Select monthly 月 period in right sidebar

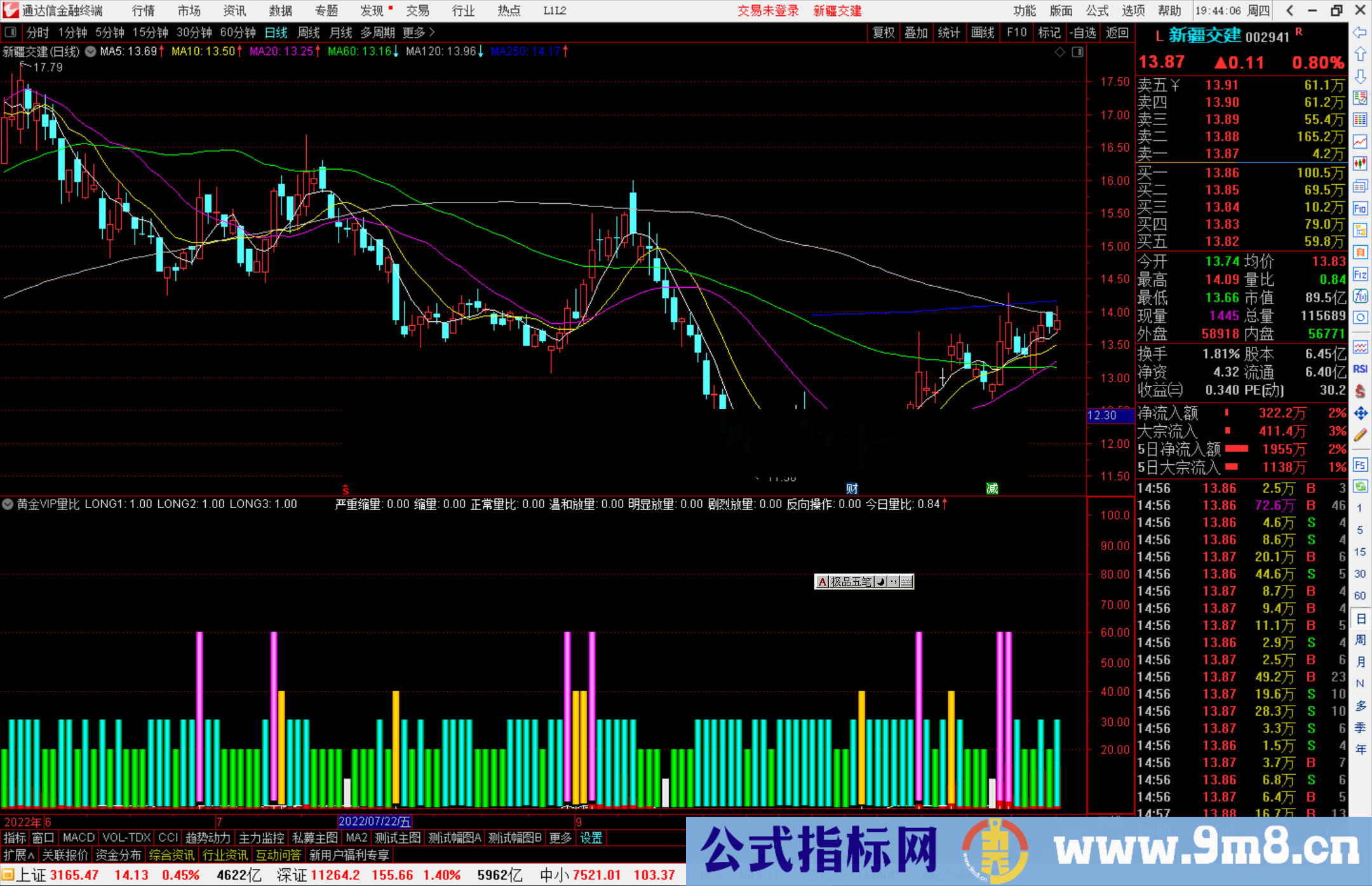point(1361,662)
